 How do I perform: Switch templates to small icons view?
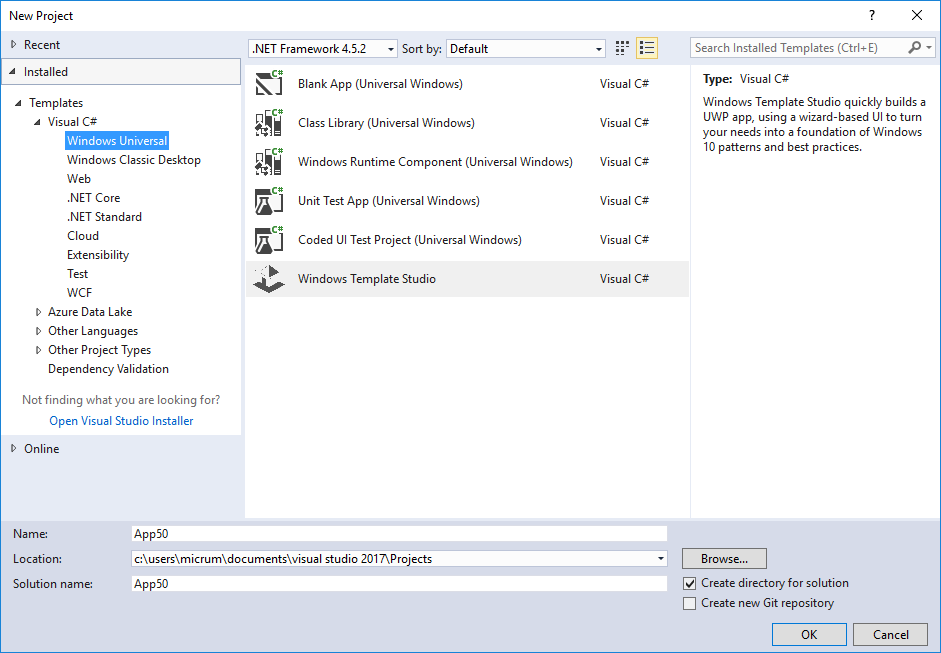coord(621,47)
